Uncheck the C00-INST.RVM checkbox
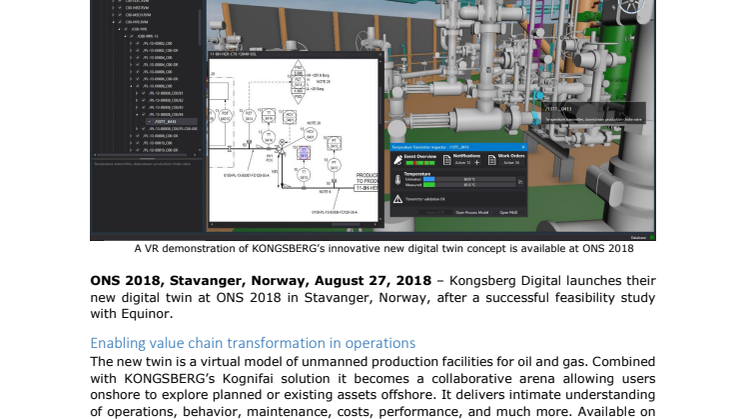 [x=120, y=8]
